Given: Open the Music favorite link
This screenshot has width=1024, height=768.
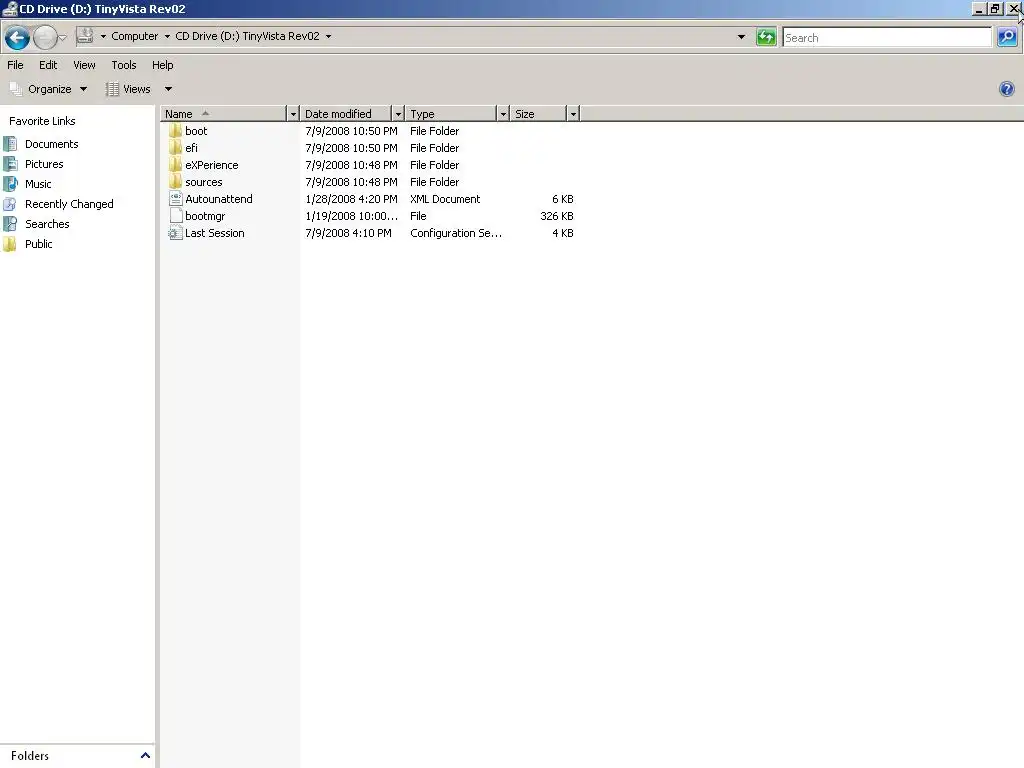Looking at the screenshot, I should pos(38,184).
